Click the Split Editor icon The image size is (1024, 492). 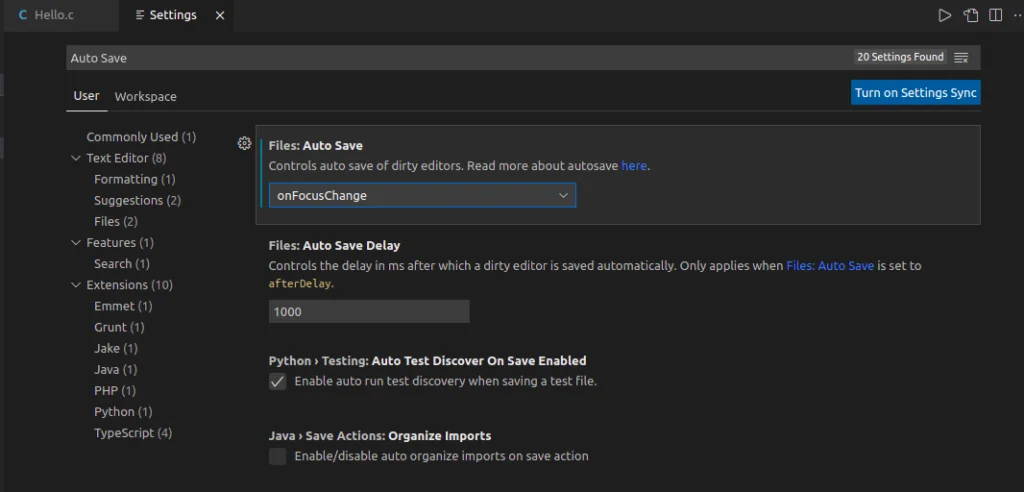coord(995,15)
